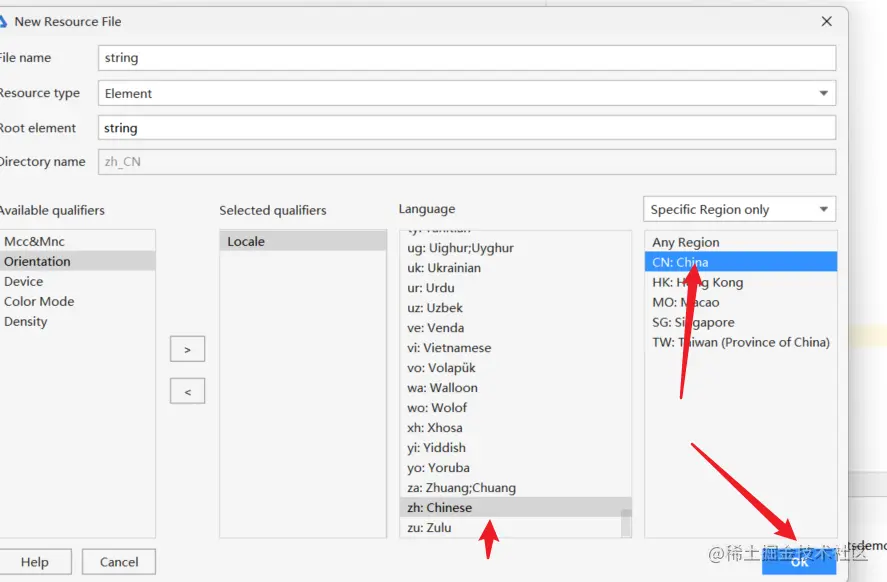Screen dimensions: 887x582
Task: Choose ur: Urdu language
Action: tap(515, 288)
